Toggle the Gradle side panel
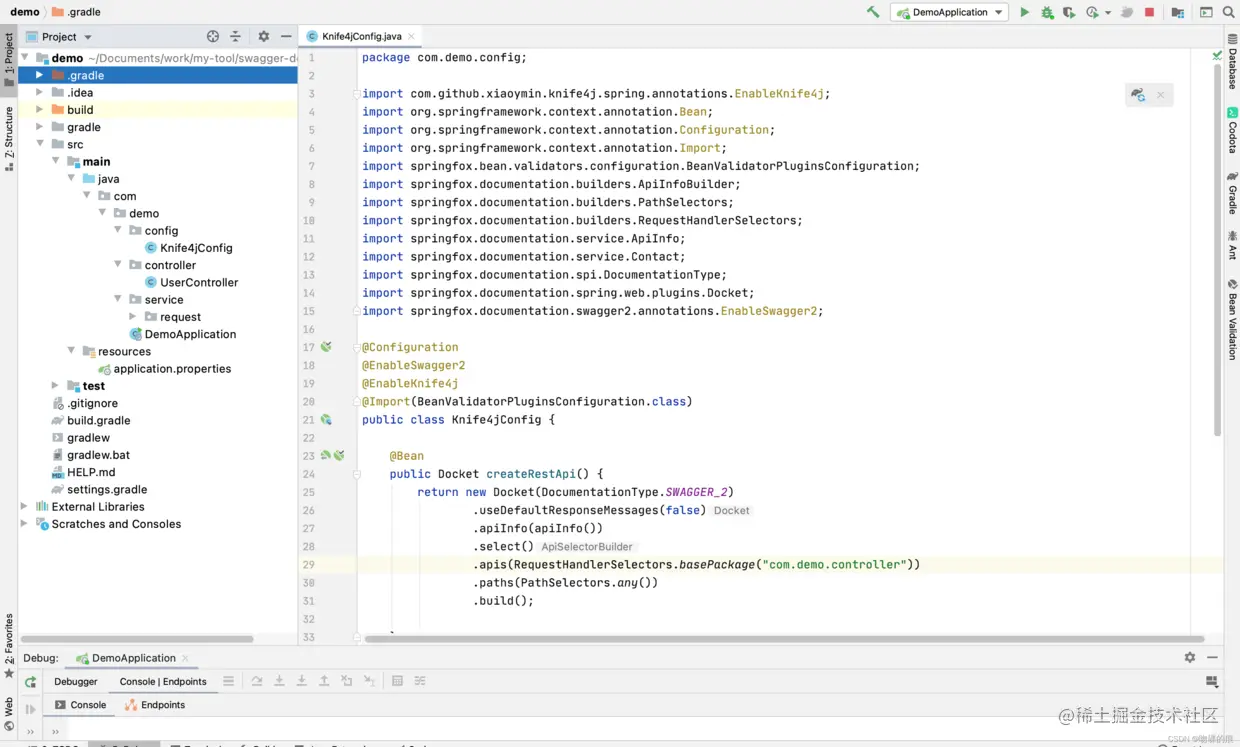1240x747 pixels. click(1232, 193)
